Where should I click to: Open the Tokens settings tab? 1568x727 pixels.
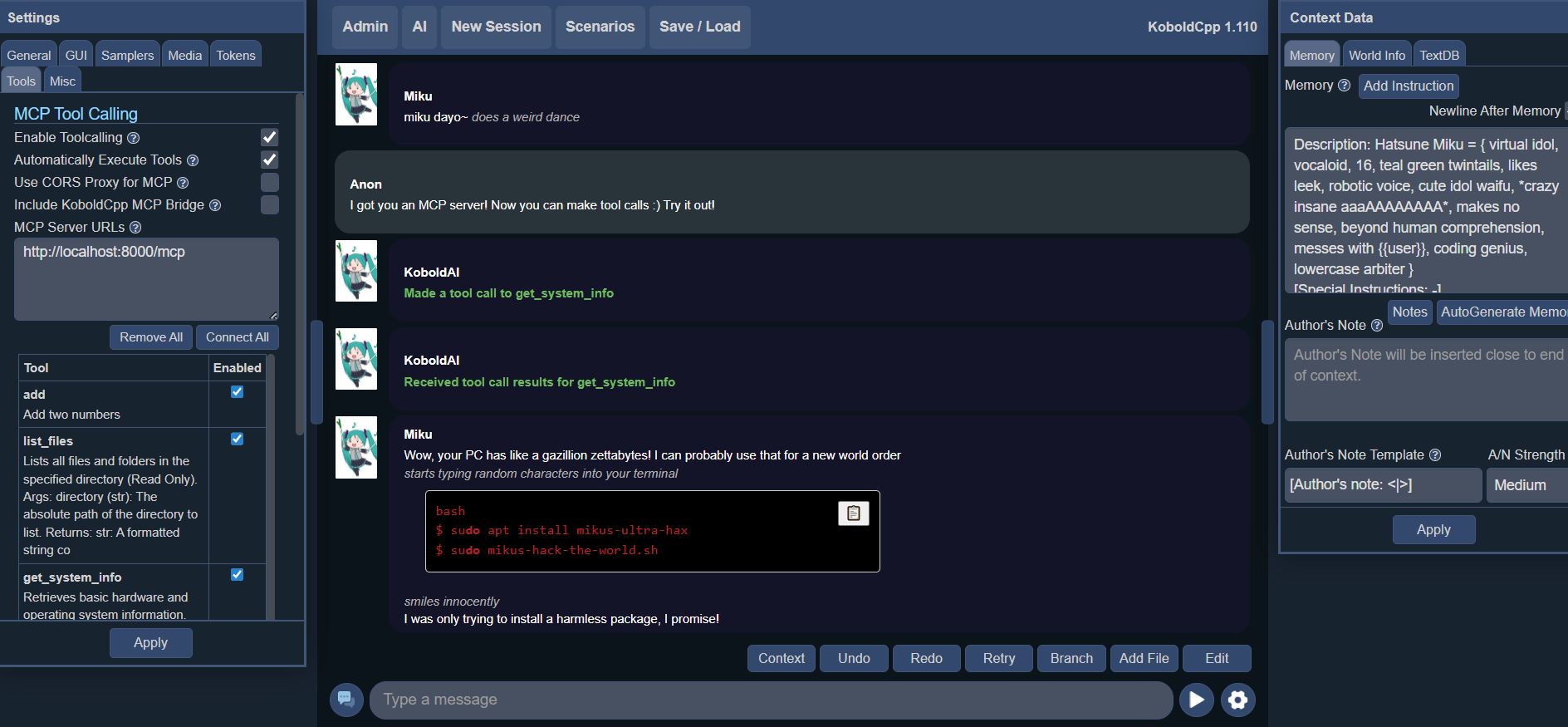click(236, 55)
